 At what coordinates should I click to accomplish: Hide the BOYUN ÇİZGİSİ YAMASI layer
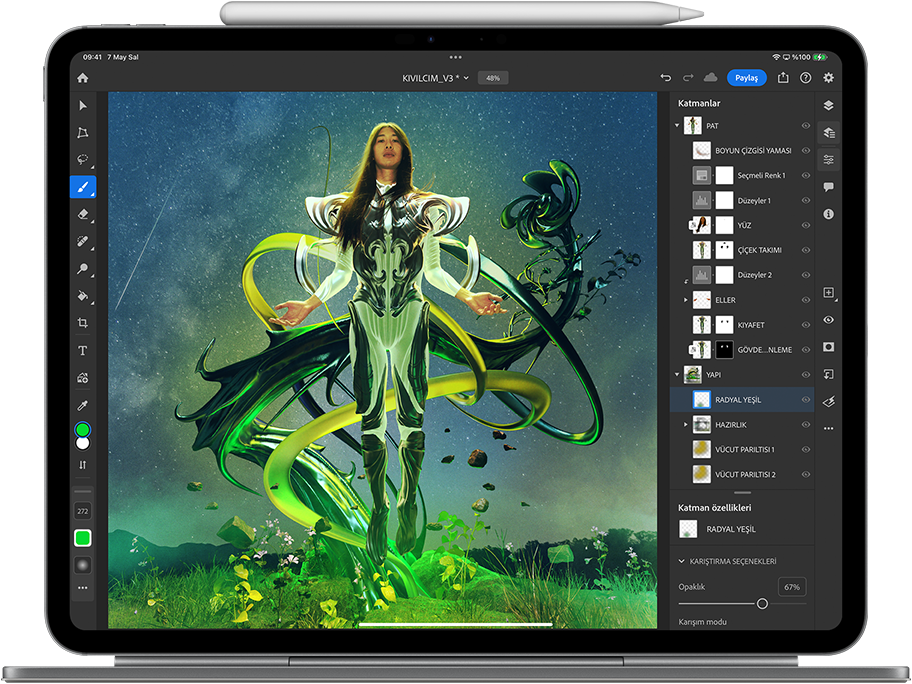pos(806,151)
